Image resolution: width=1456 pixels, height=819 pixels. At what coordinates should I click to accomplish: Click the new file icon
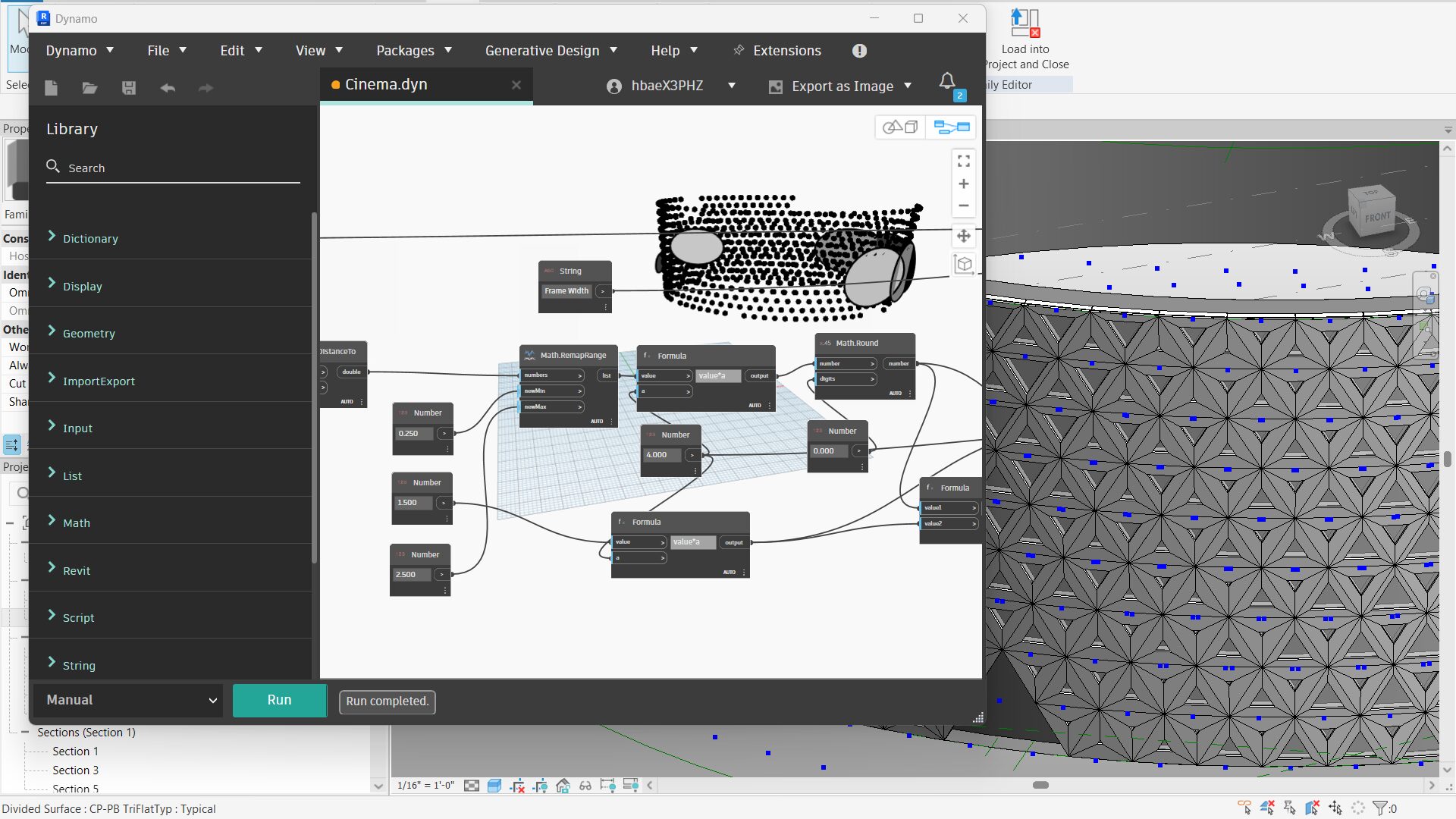(51, 88)
